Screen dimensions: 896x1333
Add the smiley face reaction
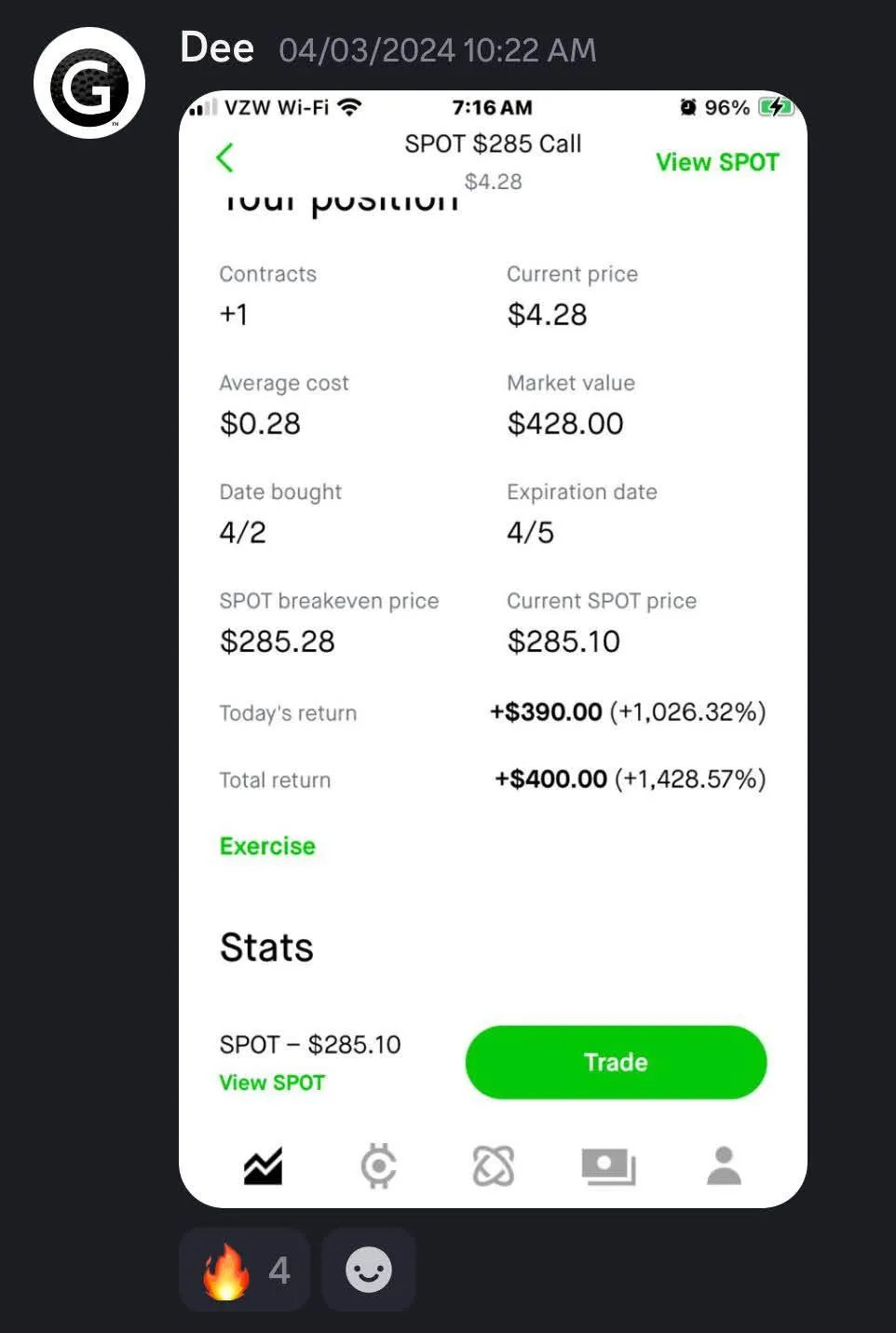click(x=369, y=1270)
